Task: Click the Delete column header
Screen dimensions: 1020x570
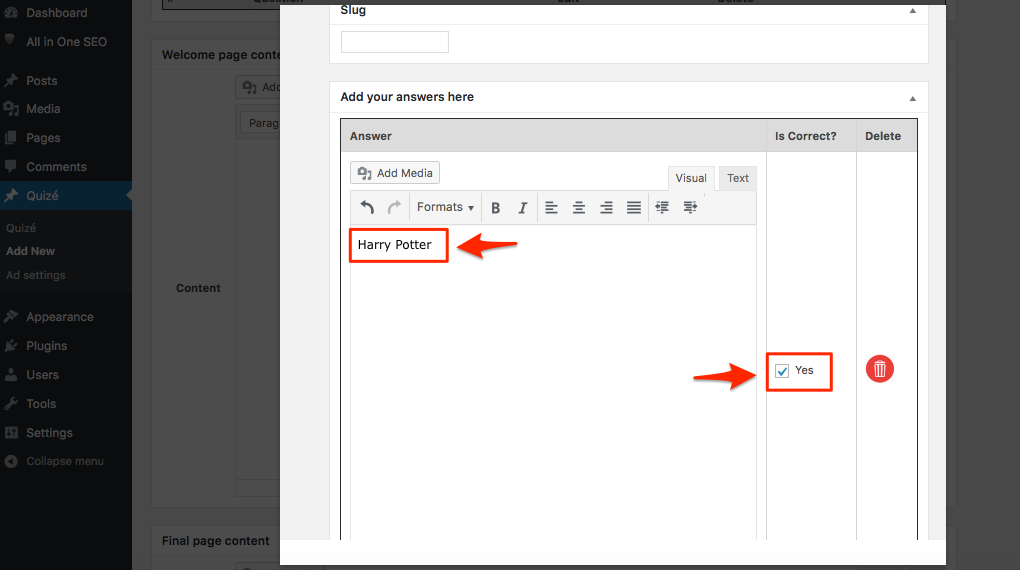Action: (883, 136)
